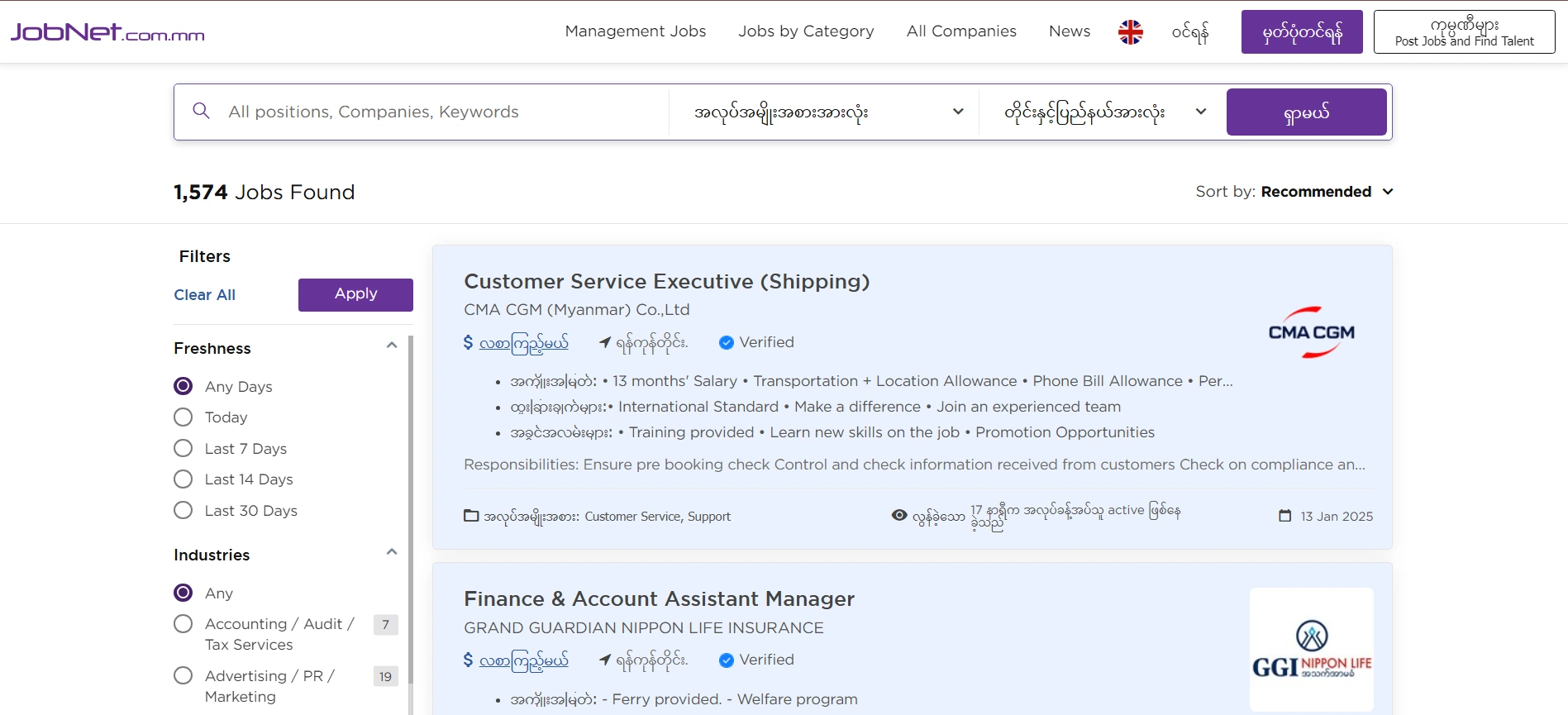This screenshot has height=715, width=1568.
Task: Click Verified badge icon in Finance & Account card
Action: pos(727,660)
